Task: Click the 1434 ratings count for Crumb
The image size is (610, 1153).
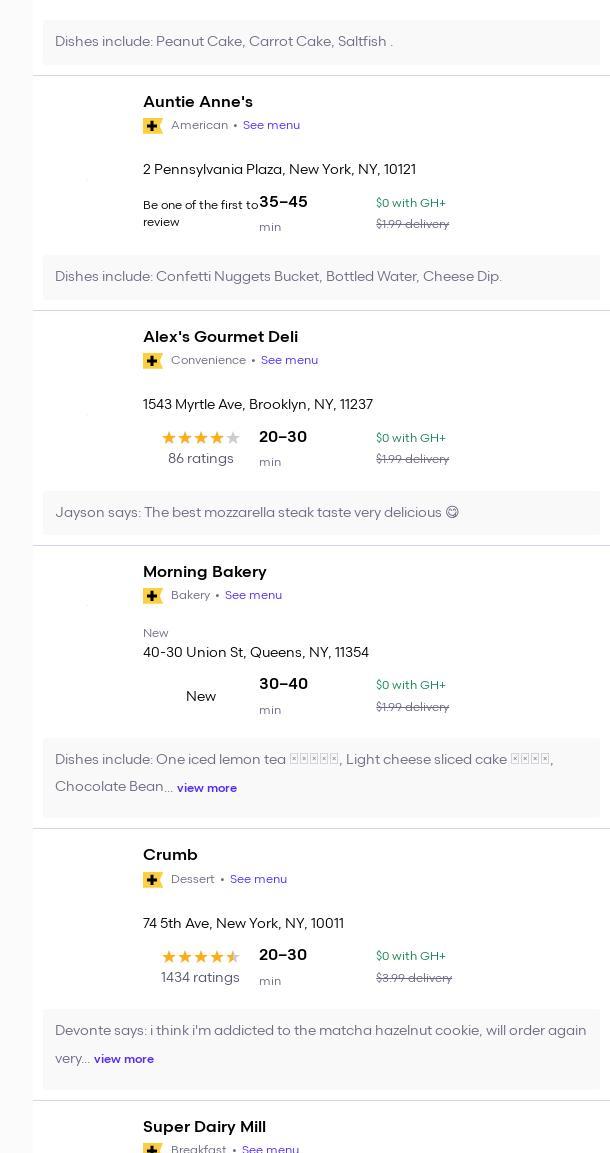Action: pyautogui.click(x=200, y=978)
